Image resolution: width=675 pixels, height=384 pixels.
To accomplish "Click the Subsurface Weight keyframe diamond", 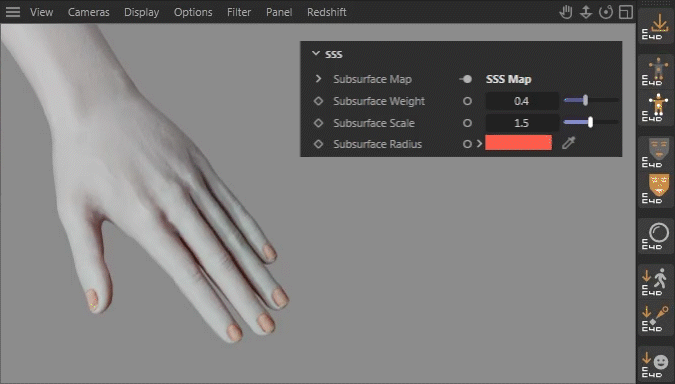I will pos(318,101).
